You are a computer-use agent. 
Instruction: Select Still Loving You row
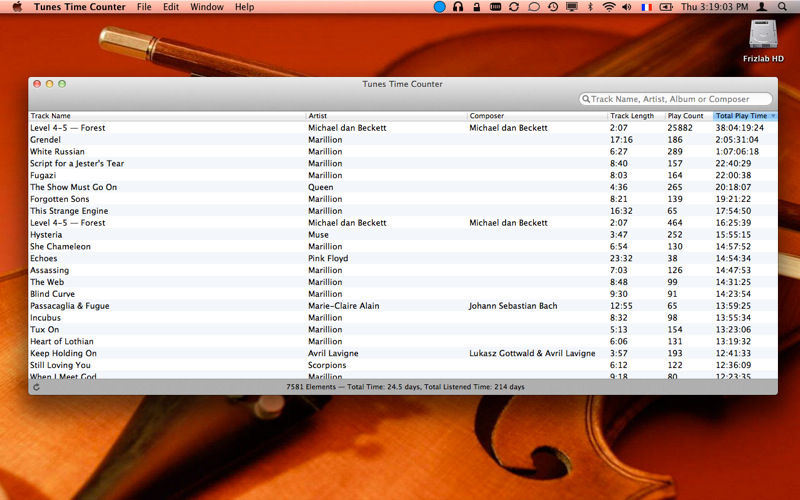pos(403,365)
